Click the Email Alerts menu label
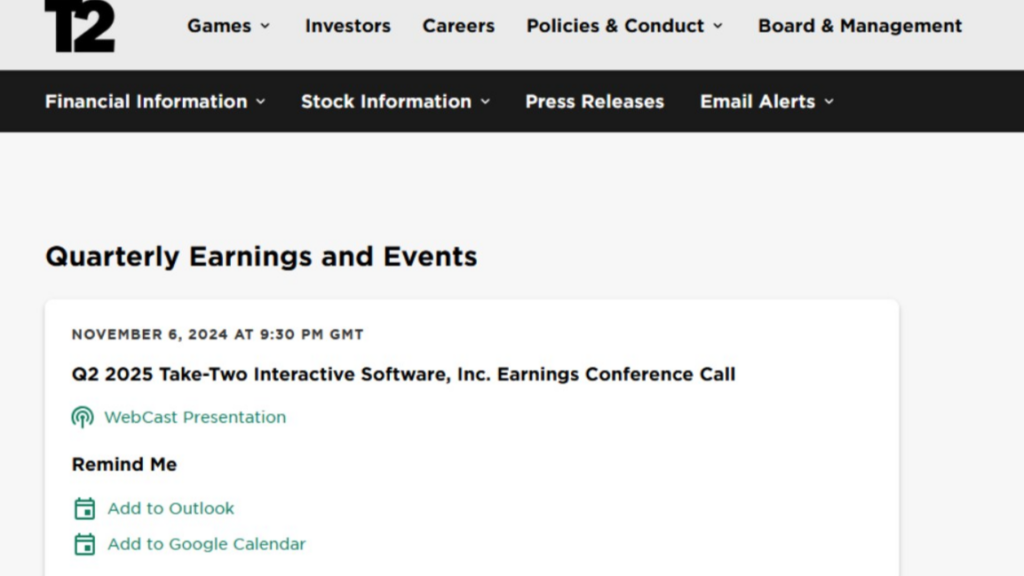The height and width of the screenshot is (576, 1024). 757,101
